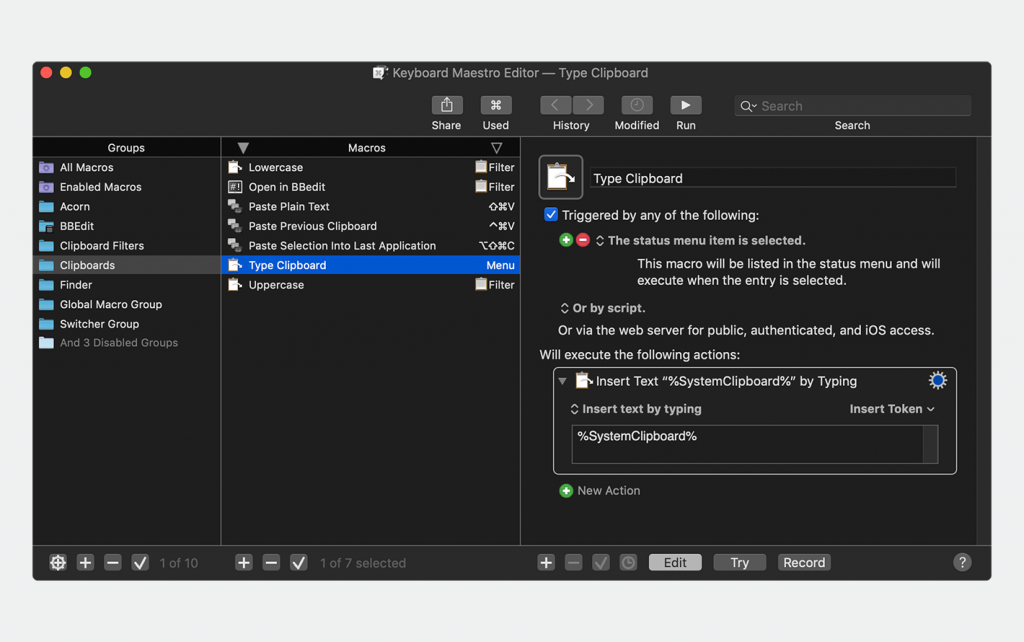Click the filled sort triangle in Macros header
1024x642 pixels.
click(243, 148)
